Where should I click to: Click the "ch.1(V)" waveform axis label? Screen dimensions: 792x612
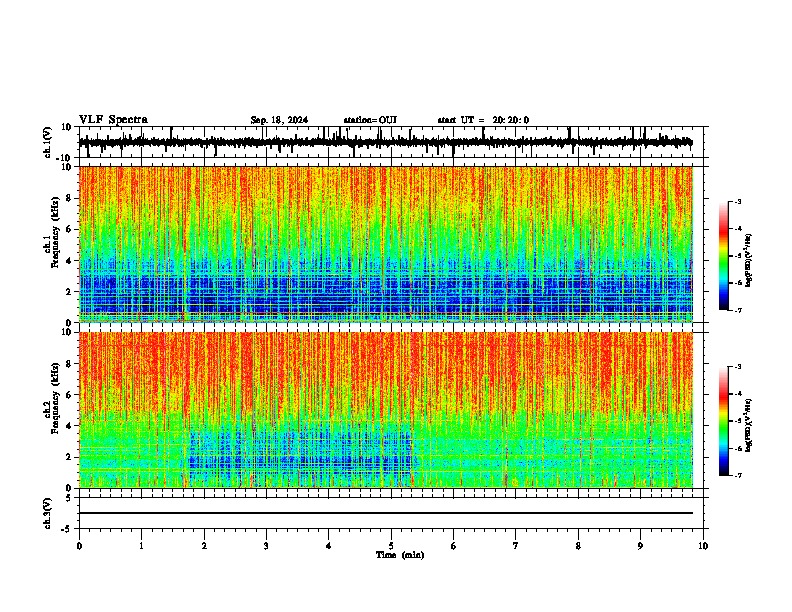48,142
